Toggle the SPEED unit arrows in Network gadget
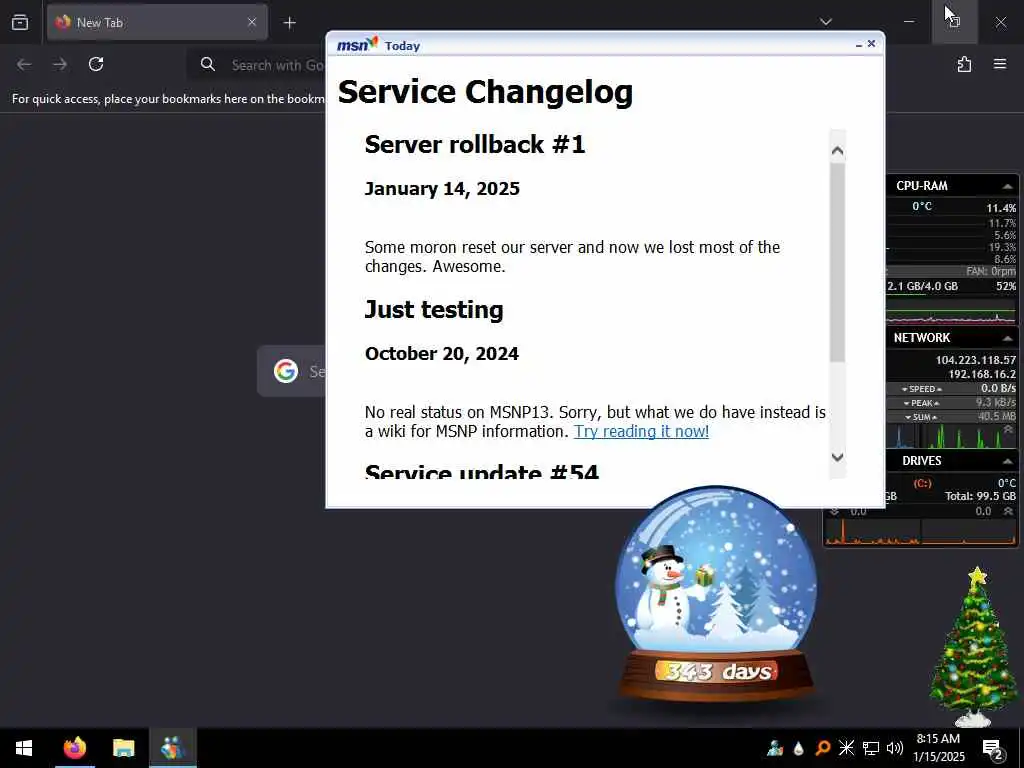Screen dimensions: 1024x768 pos(921,389)
